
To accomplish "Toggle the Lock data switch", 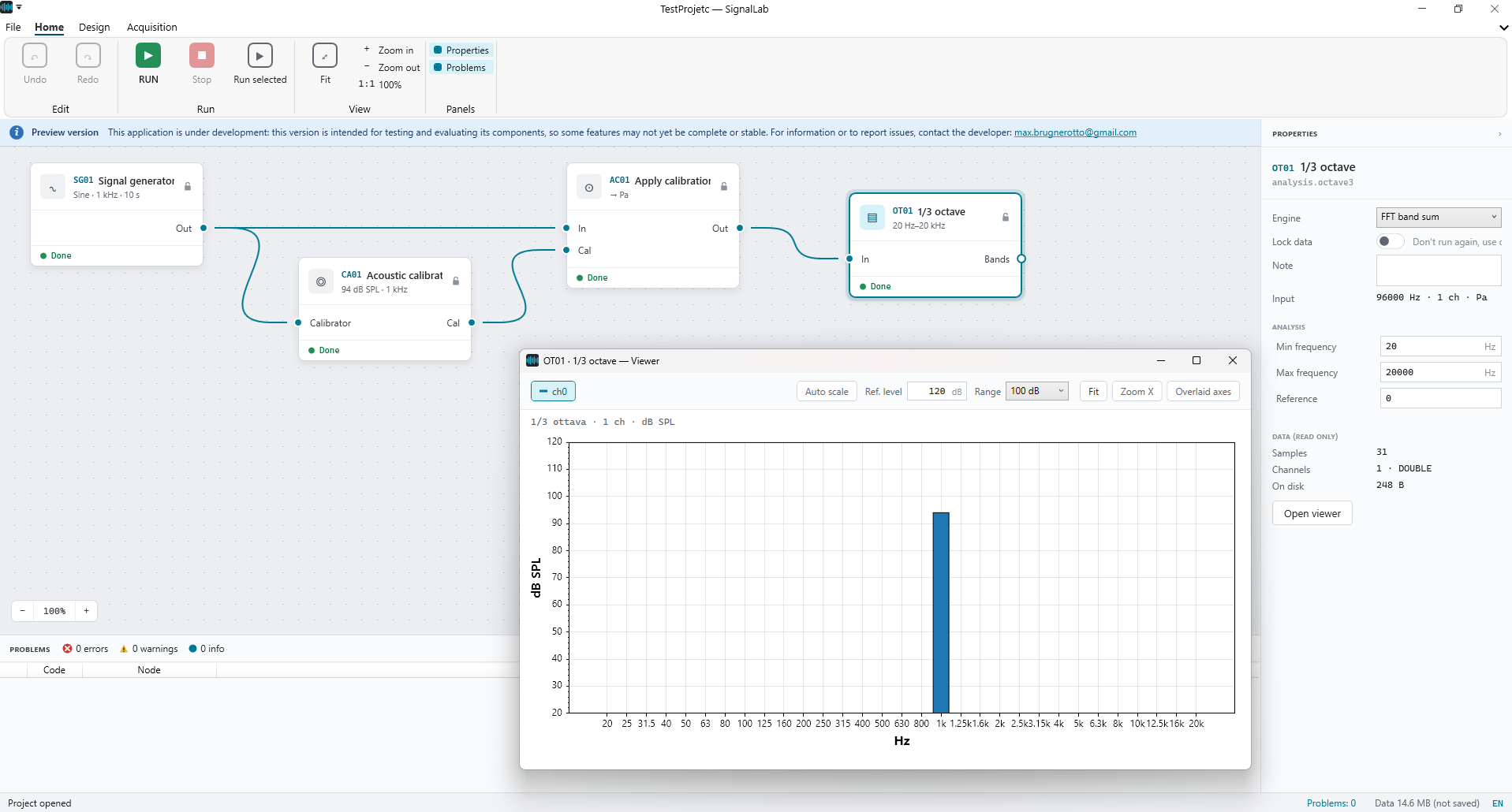I will click(1390, 241).
